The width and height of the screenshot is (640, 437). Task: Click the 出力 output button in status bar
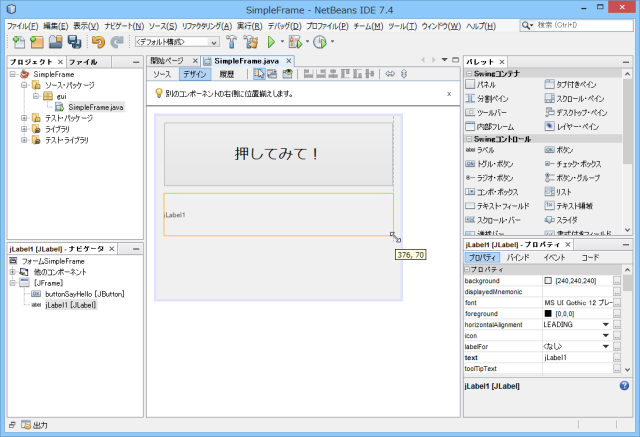[x=34, y=425]
